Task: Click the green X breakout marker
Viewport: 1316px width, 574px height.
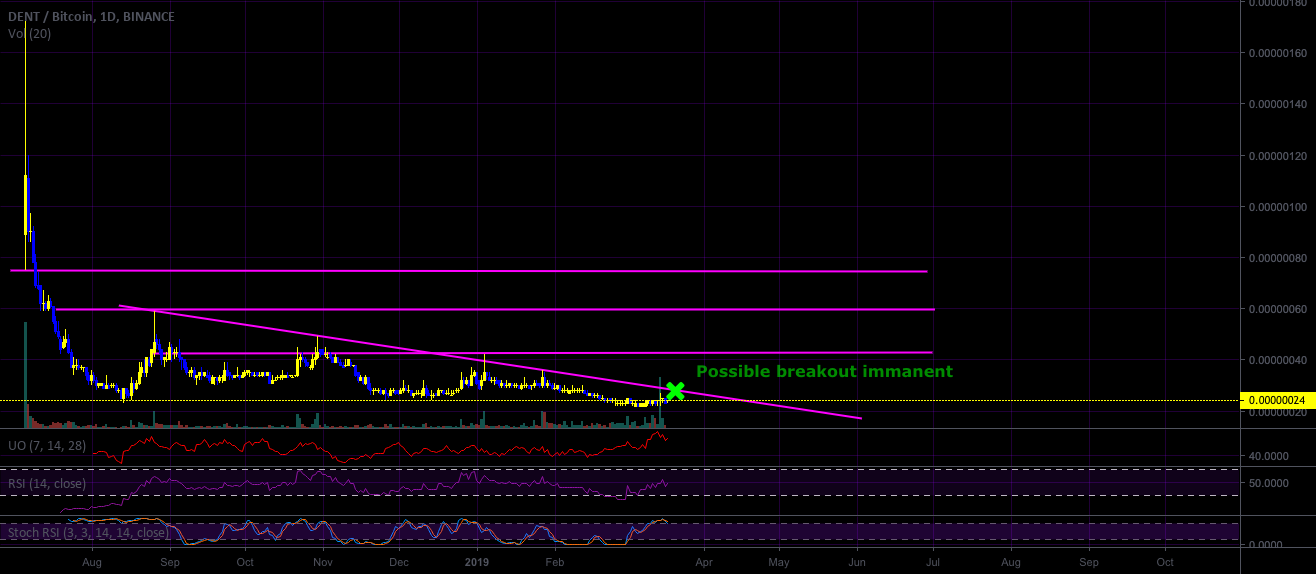Action: (x=675, y=391)
